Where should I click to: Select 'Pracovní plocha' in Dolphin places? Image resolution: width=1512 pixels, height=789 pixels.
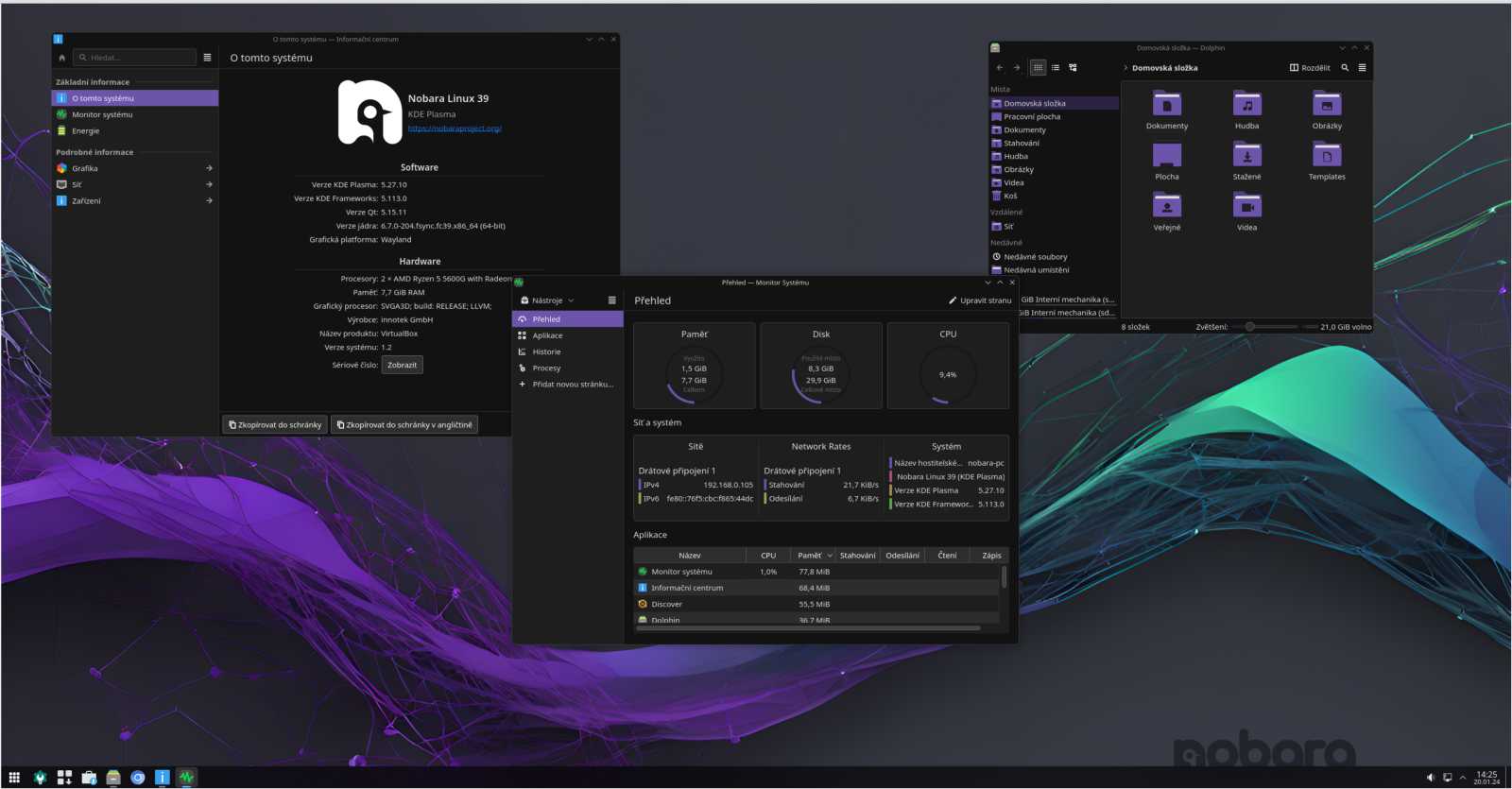tap(1054, 117)
